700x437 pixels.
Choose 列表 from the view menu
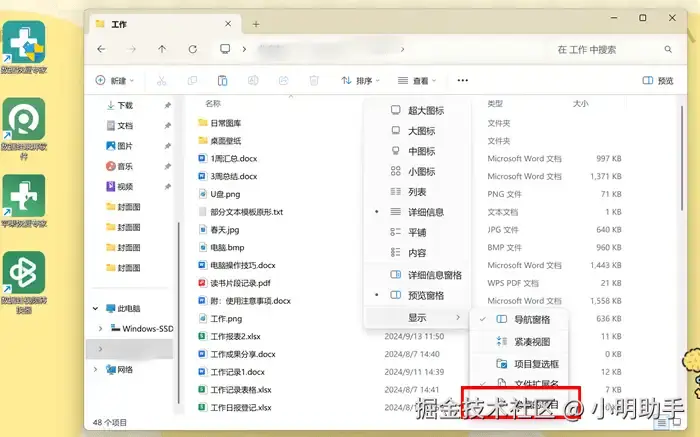point(417,192)
